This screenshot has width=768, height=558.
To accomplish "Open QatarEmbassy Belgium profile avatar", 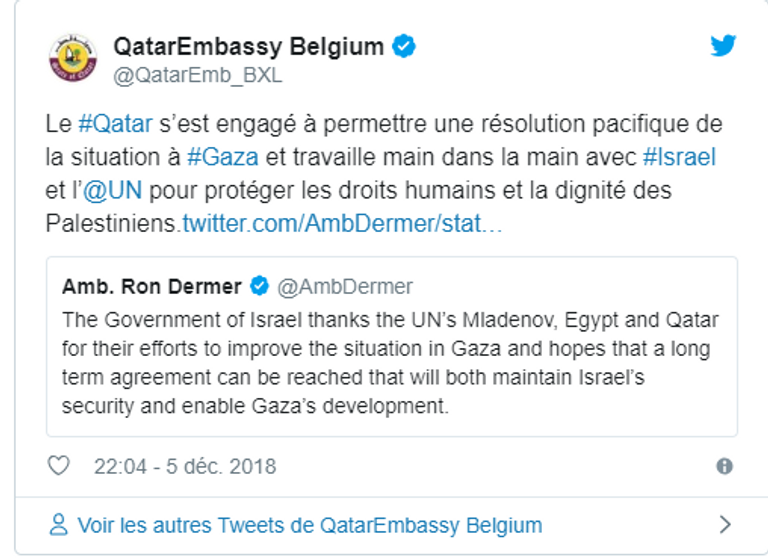I will coord(73,58).
